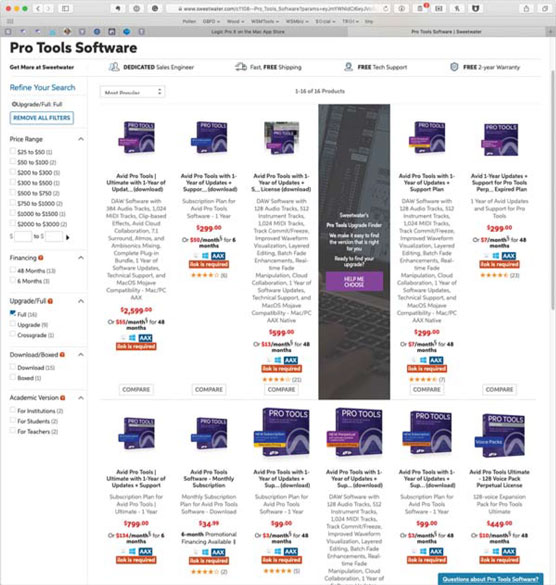Image resolution: width=556 pixels, height=585 pixels.
Task: Open the SOcial bookmarks folder
Action: 325,21
